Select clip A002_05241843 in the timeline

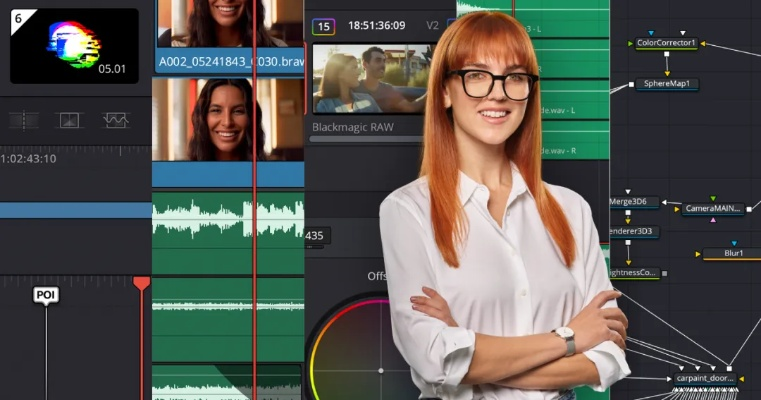click(228, 61)
